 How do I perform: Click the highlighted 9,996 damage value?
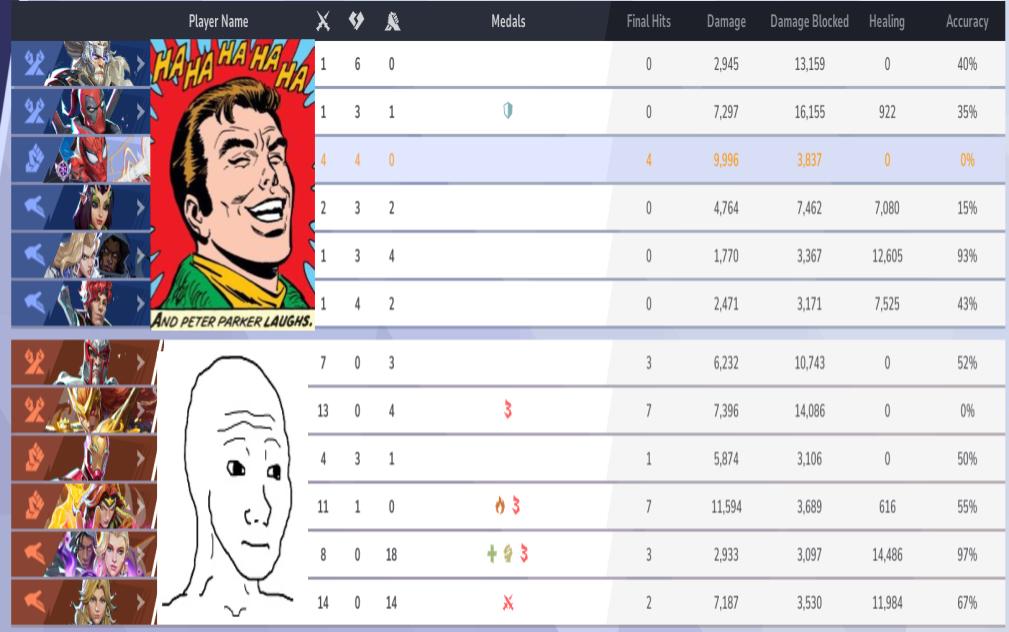pos(726,160)
